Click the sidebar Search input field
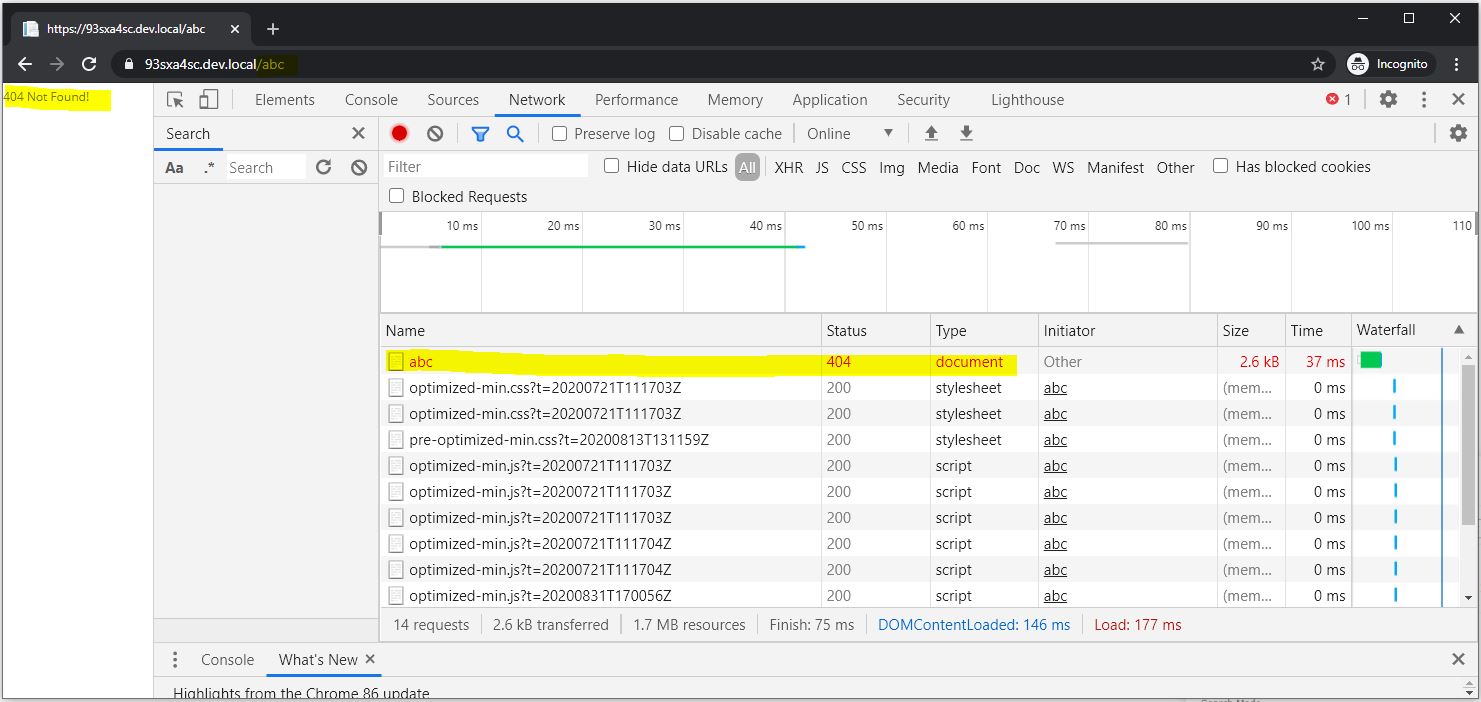Screen dimensions: 1481x702 tap(265, 167)
